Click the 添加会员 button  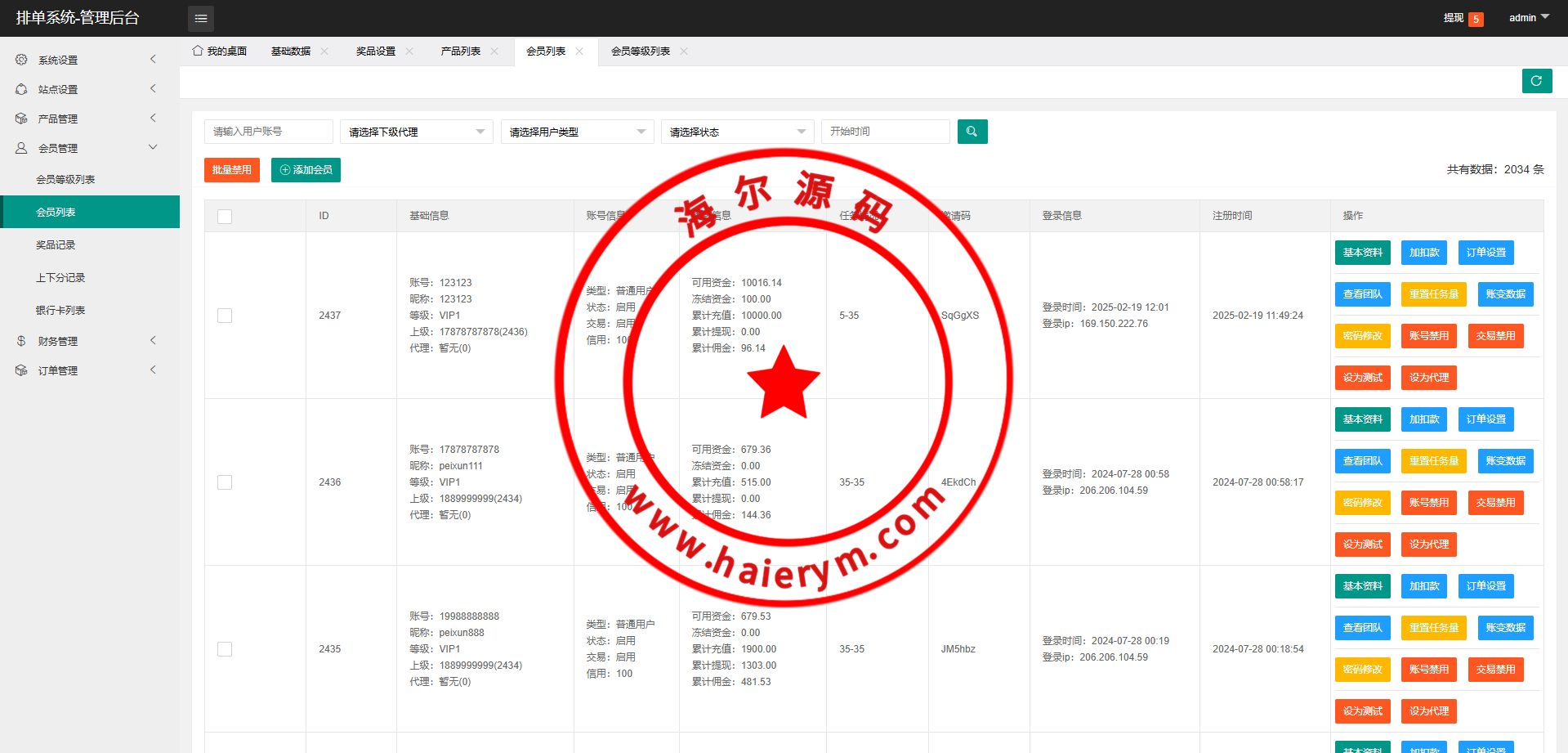click(x=306, y=170)
